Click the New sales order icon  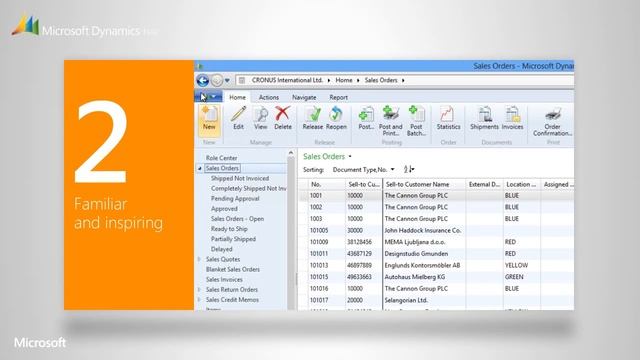[209, 120]
